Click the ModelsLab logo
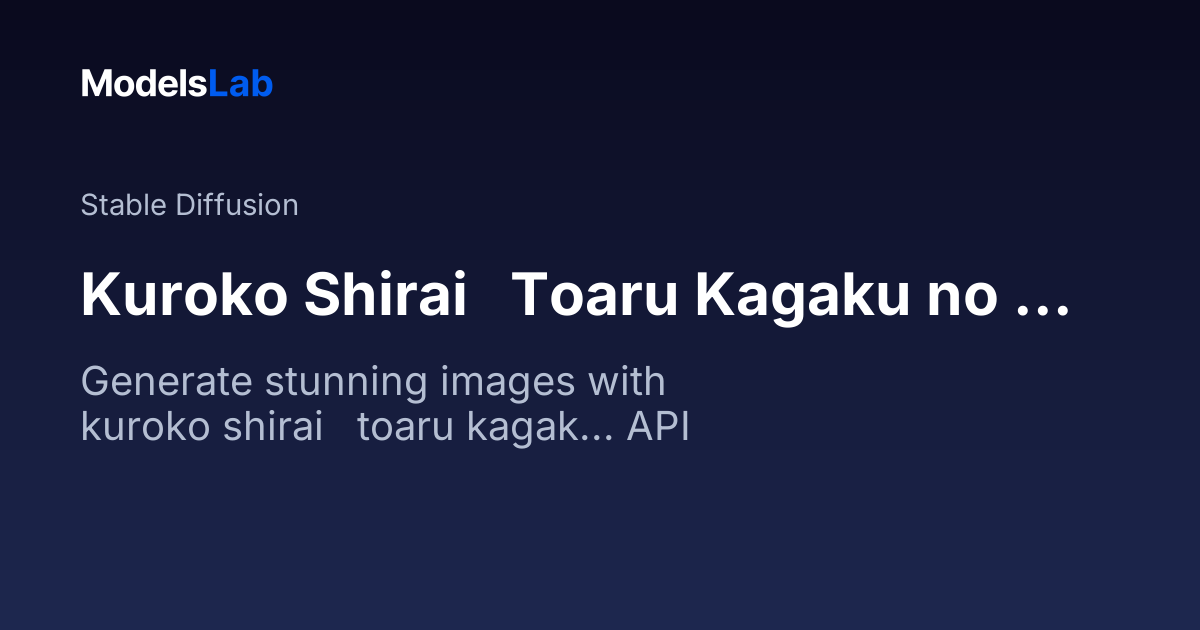The width and height of the screenshot is (1200, 630). coord(177,84)
